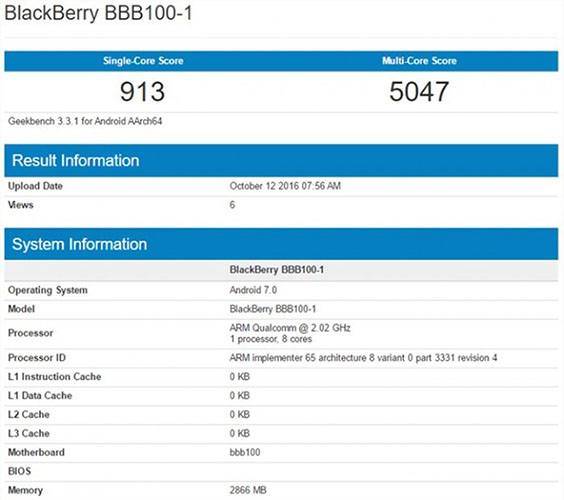This screenshot has height=500, width=564.
Task: Click the Operating System value Android 7.0
Action: pos(253,290)
